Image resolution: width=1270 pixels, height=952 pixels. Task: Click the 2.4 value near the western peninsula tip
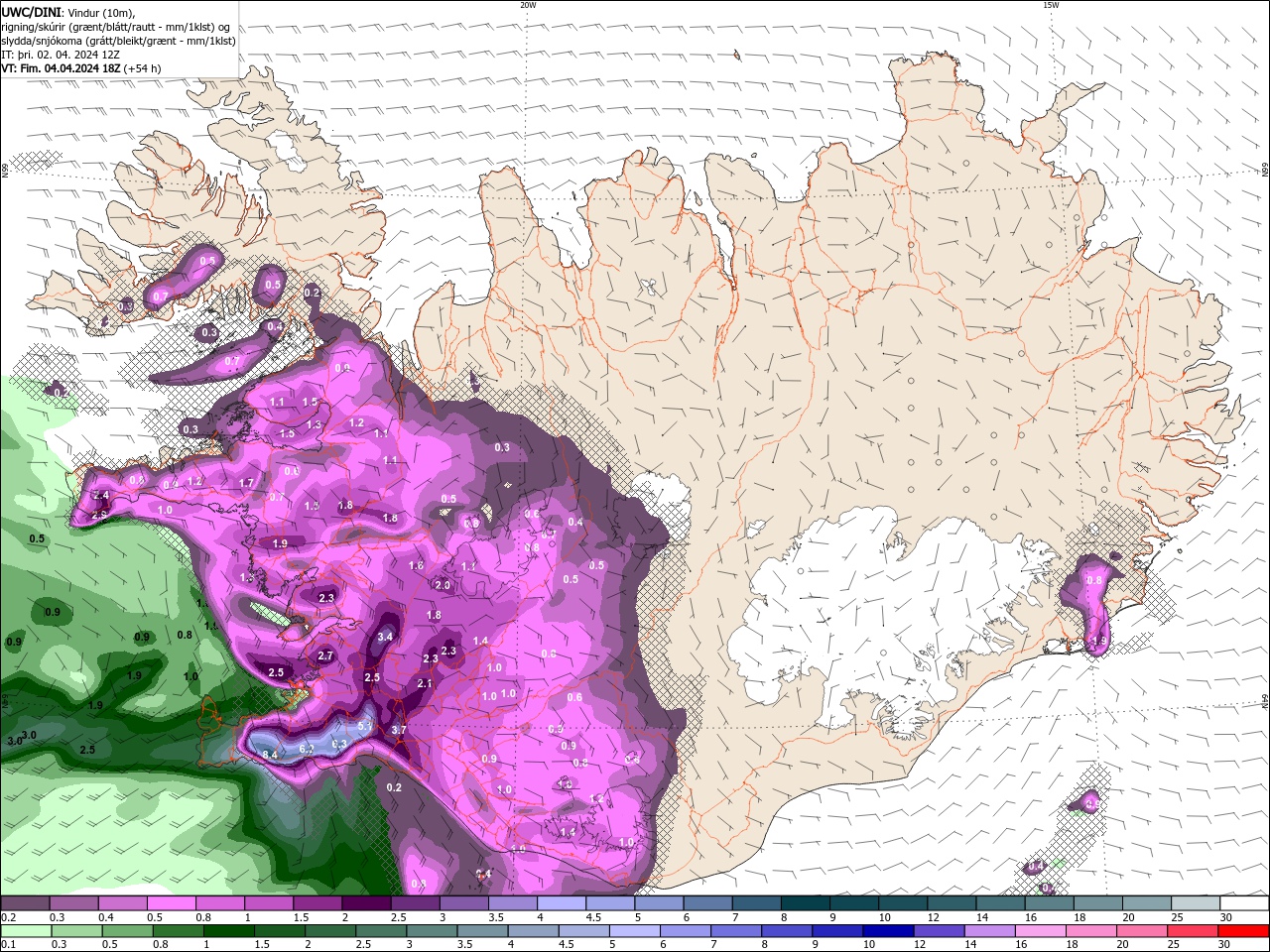(100, 496)
